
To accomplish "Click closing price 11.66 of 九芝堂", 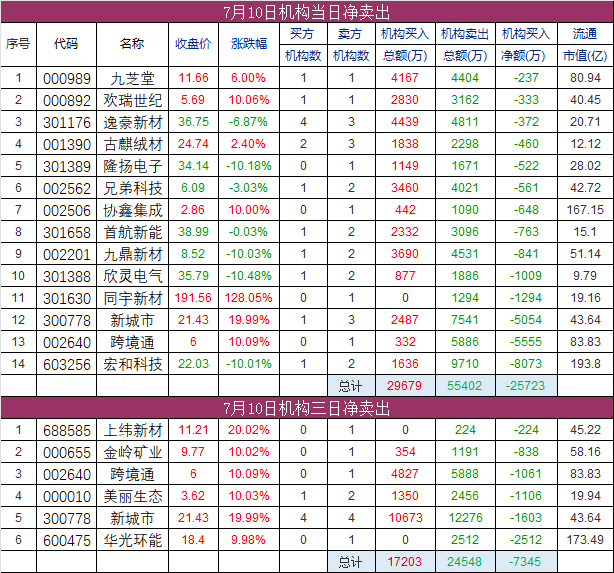I will click(x=193, y=78).
